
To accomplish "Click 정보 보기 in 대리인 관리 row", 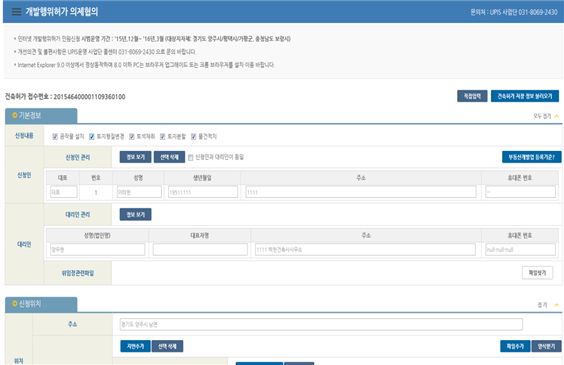I will pyautogui.click(x=136, y=214).
